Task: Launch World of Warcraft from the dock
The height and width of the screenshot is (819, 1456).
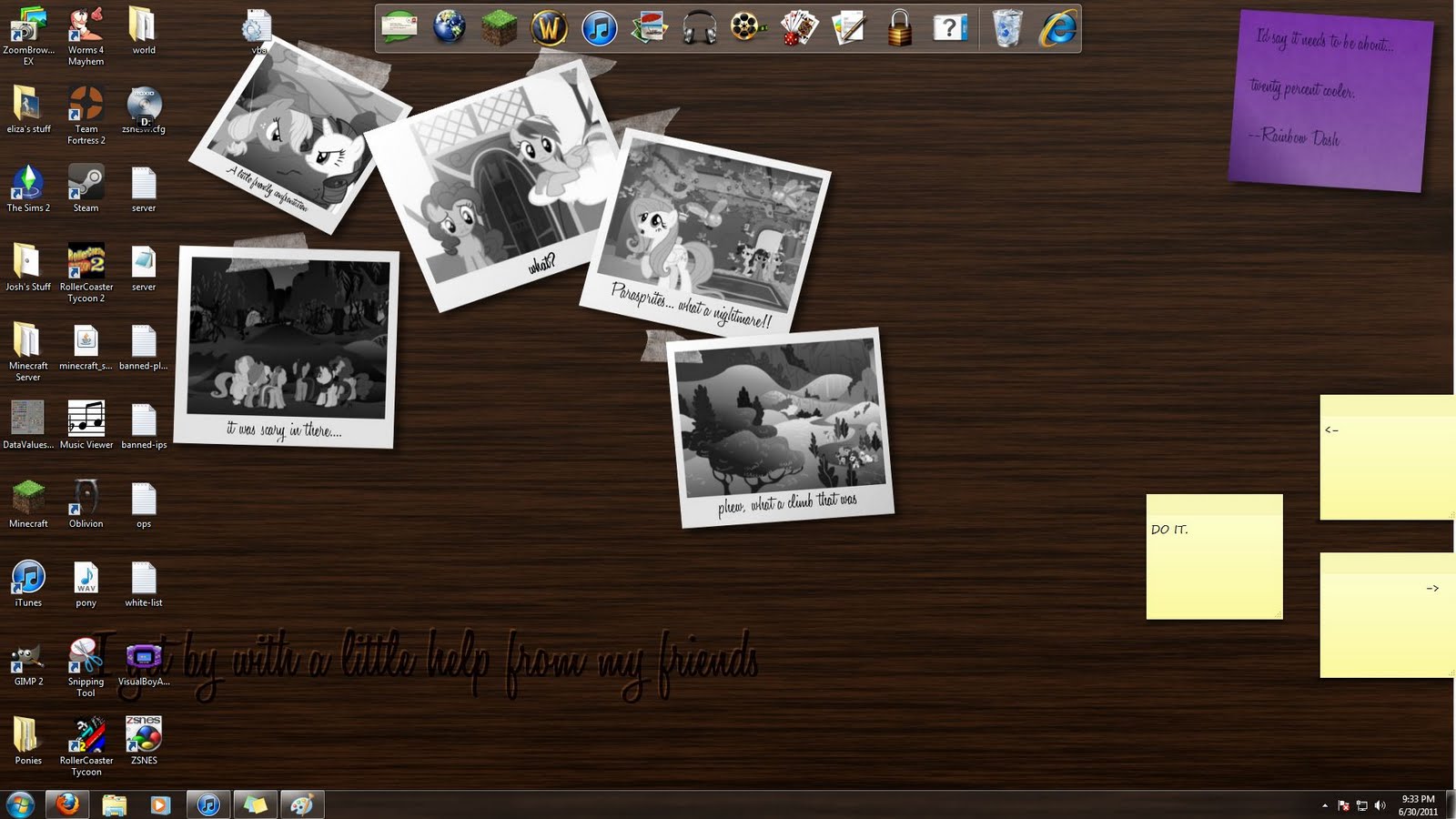Action: pyautogui.click(x=549, y=28)
